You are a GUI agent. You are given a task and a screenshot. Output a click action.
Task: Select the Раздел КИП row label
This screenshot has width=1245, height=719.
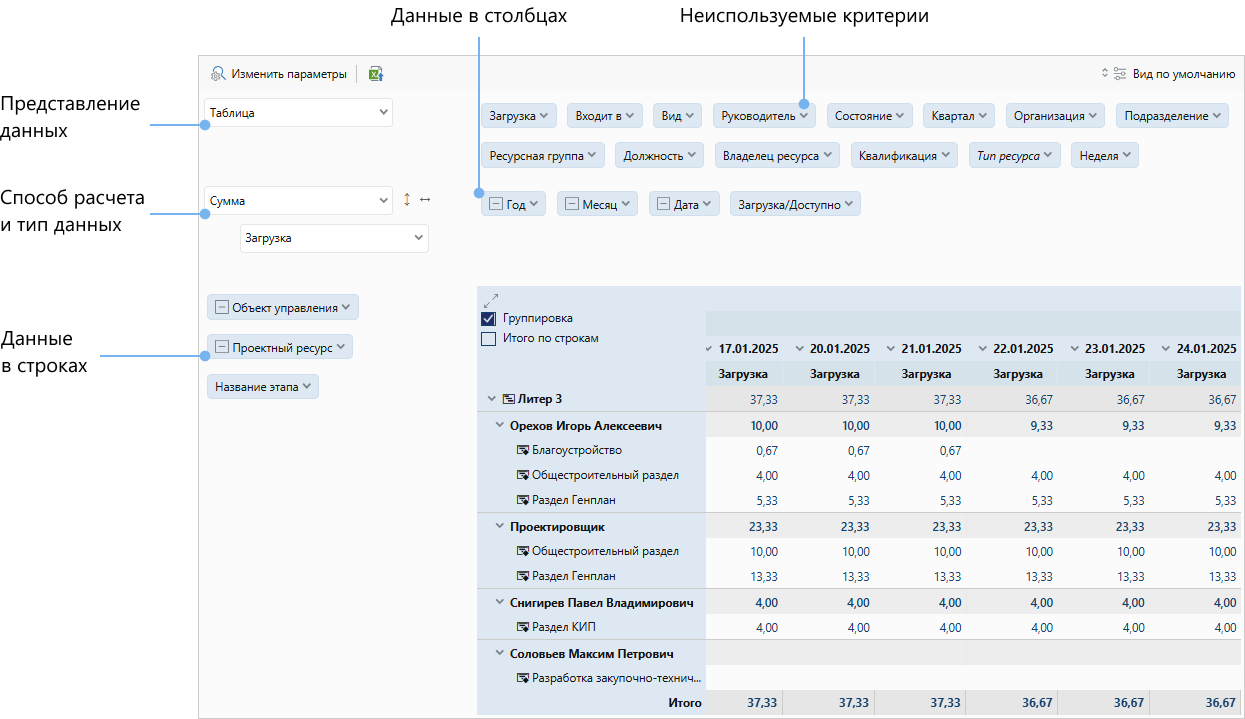coord(566,627)
